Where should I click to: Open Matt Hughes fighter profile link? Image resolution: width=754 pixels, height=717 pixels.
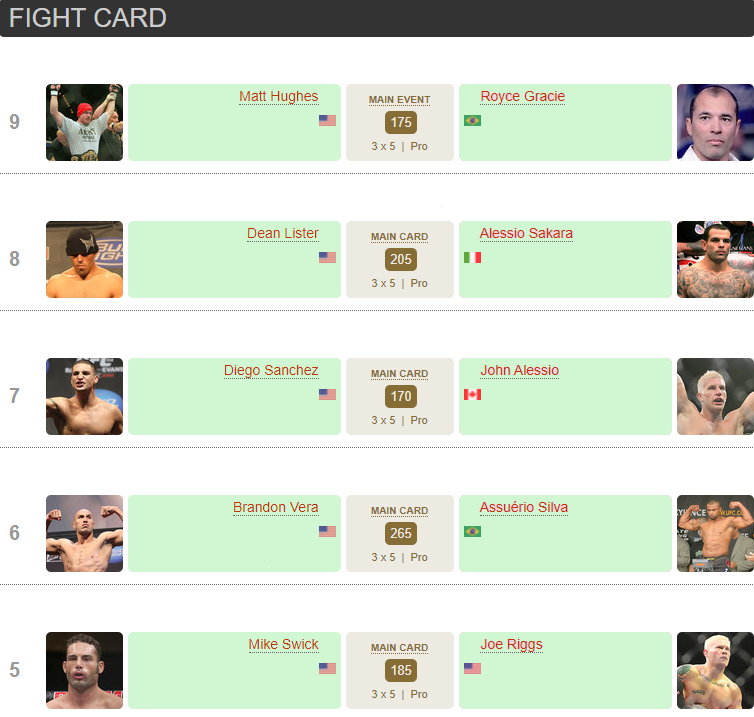pos(278,97)
